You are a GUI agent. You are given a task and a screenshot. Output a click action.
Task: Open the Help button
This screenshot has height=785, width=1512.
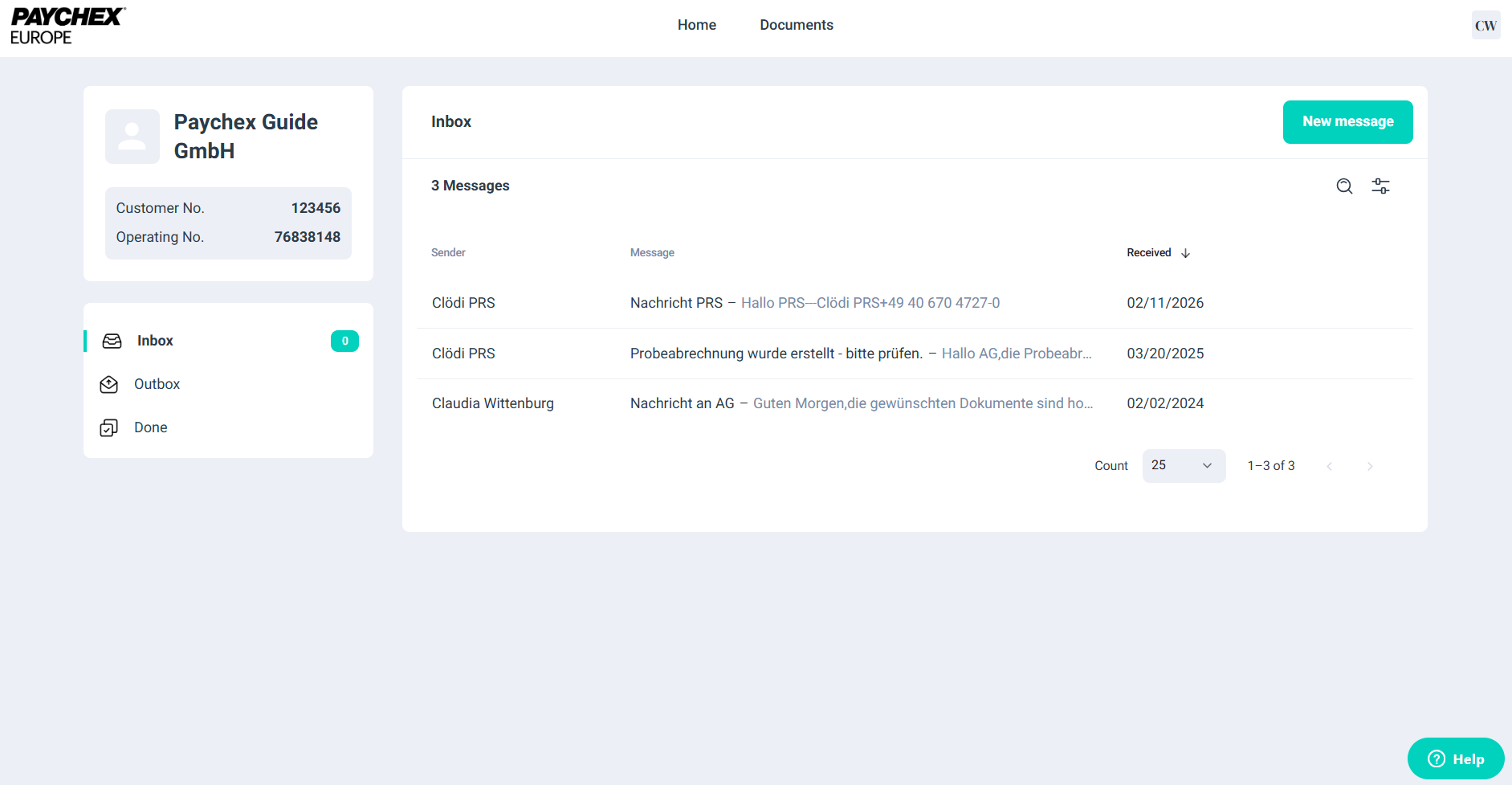(1455, 758)
